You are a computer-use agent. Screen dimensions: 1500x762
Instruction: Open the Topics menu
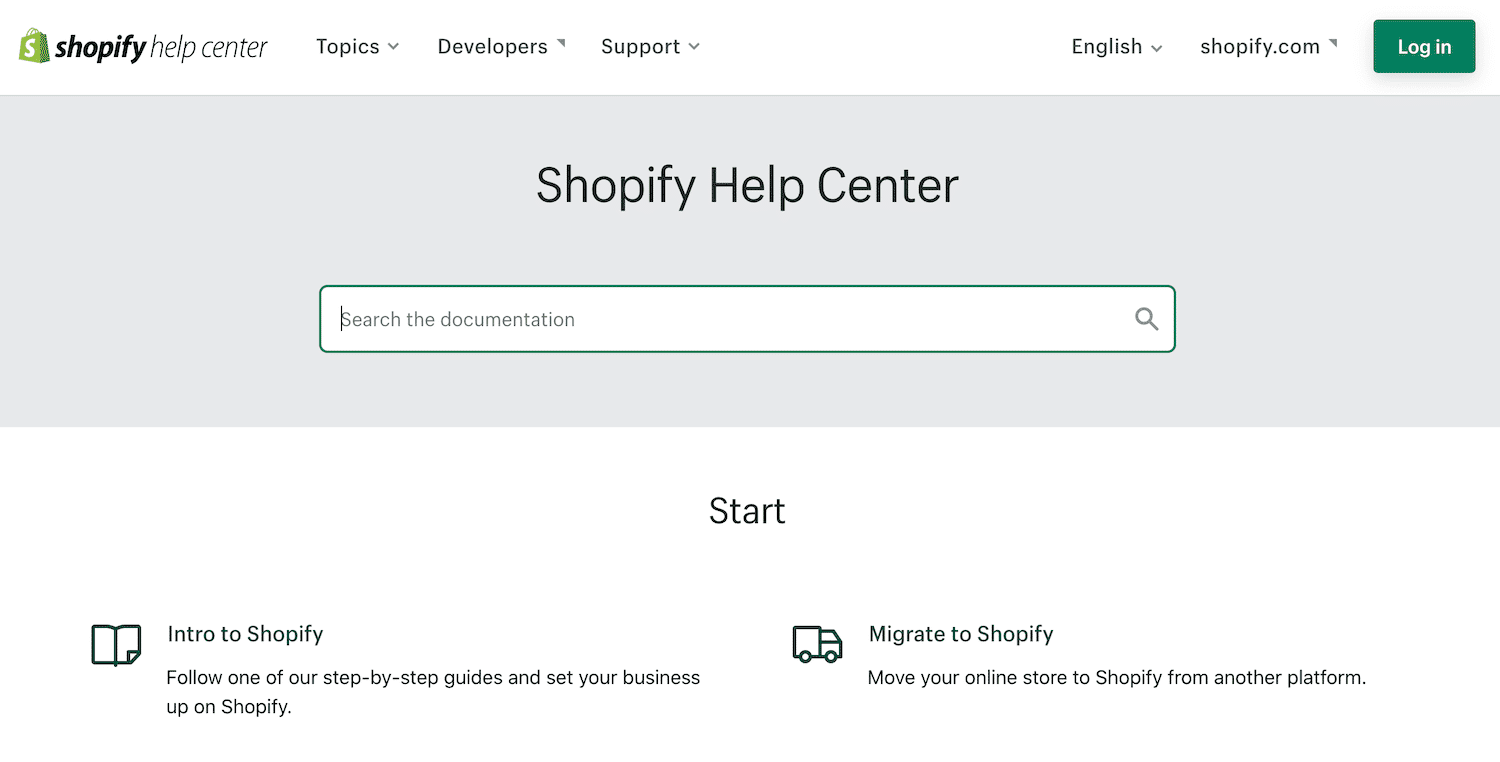click(x=347, y=46)
